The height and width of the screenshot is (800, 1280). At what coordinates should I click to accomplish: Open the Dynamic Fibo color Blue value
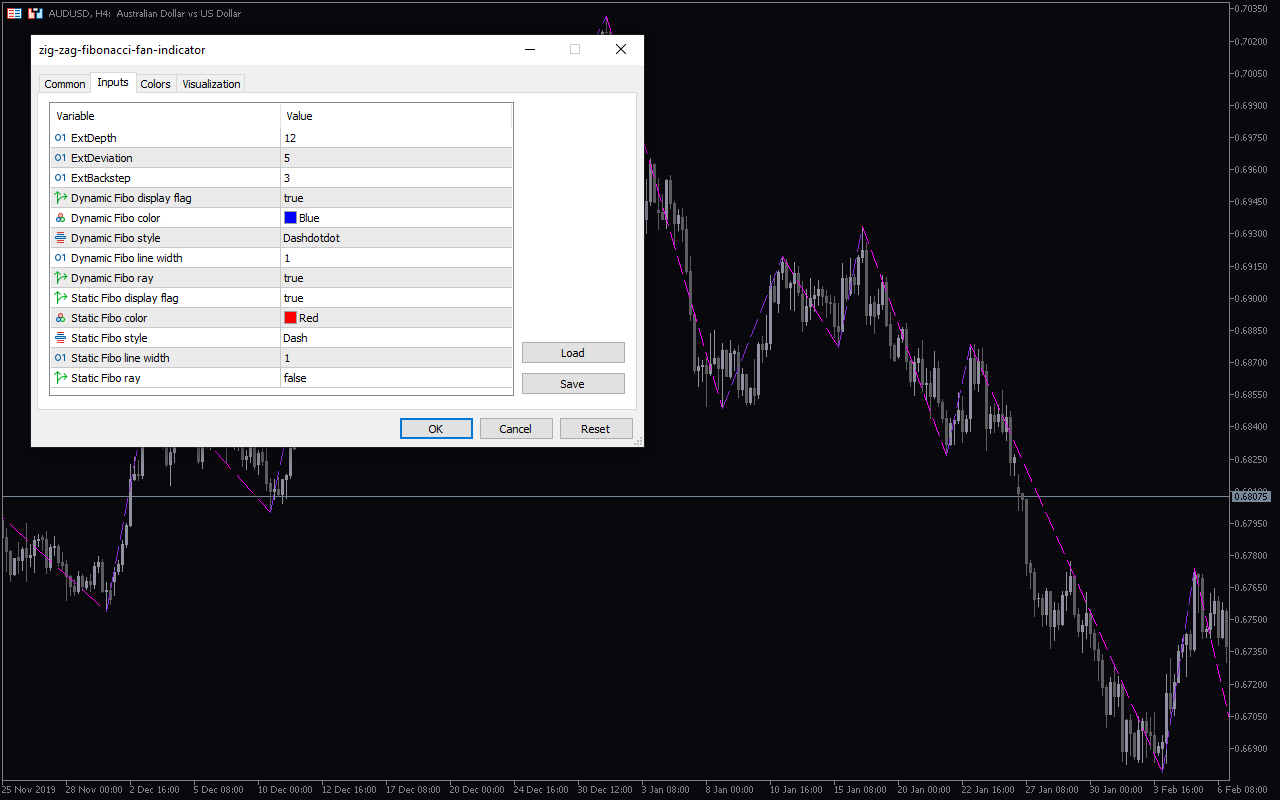point(309,218)
